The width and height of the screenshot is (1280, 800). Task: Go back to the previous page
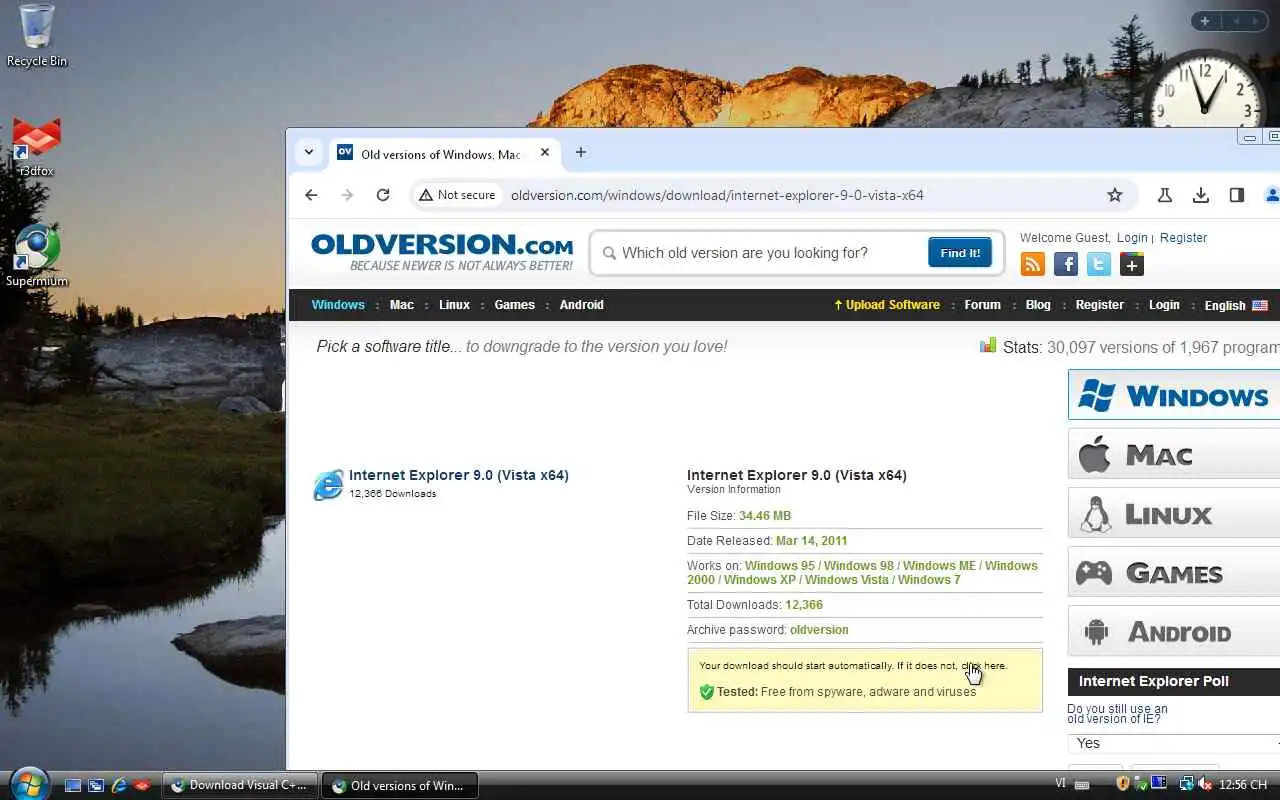pyautogui.click(x=311, y=195)
